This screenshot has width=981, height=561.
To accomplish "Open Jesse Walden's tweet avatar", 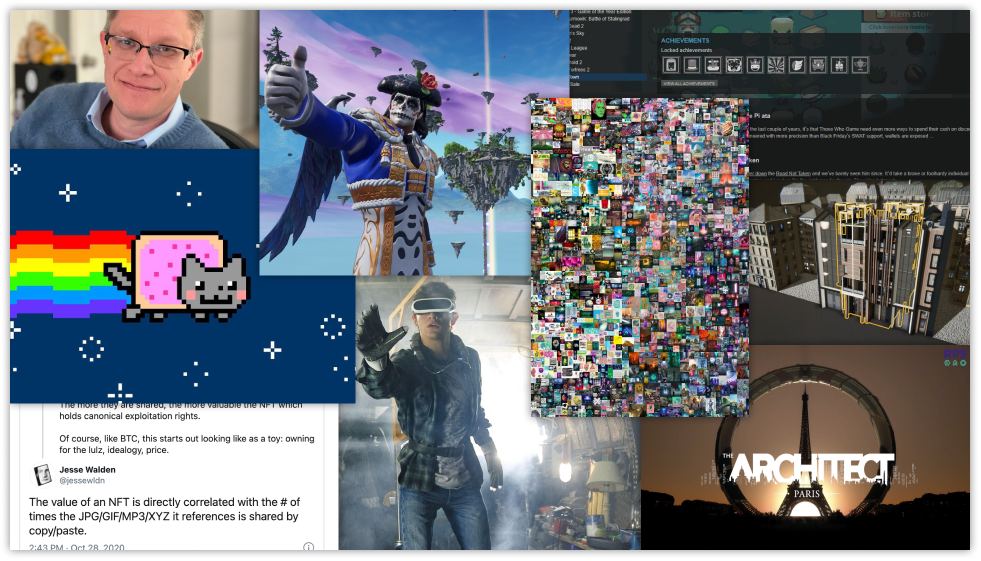I will coord(43,475).
